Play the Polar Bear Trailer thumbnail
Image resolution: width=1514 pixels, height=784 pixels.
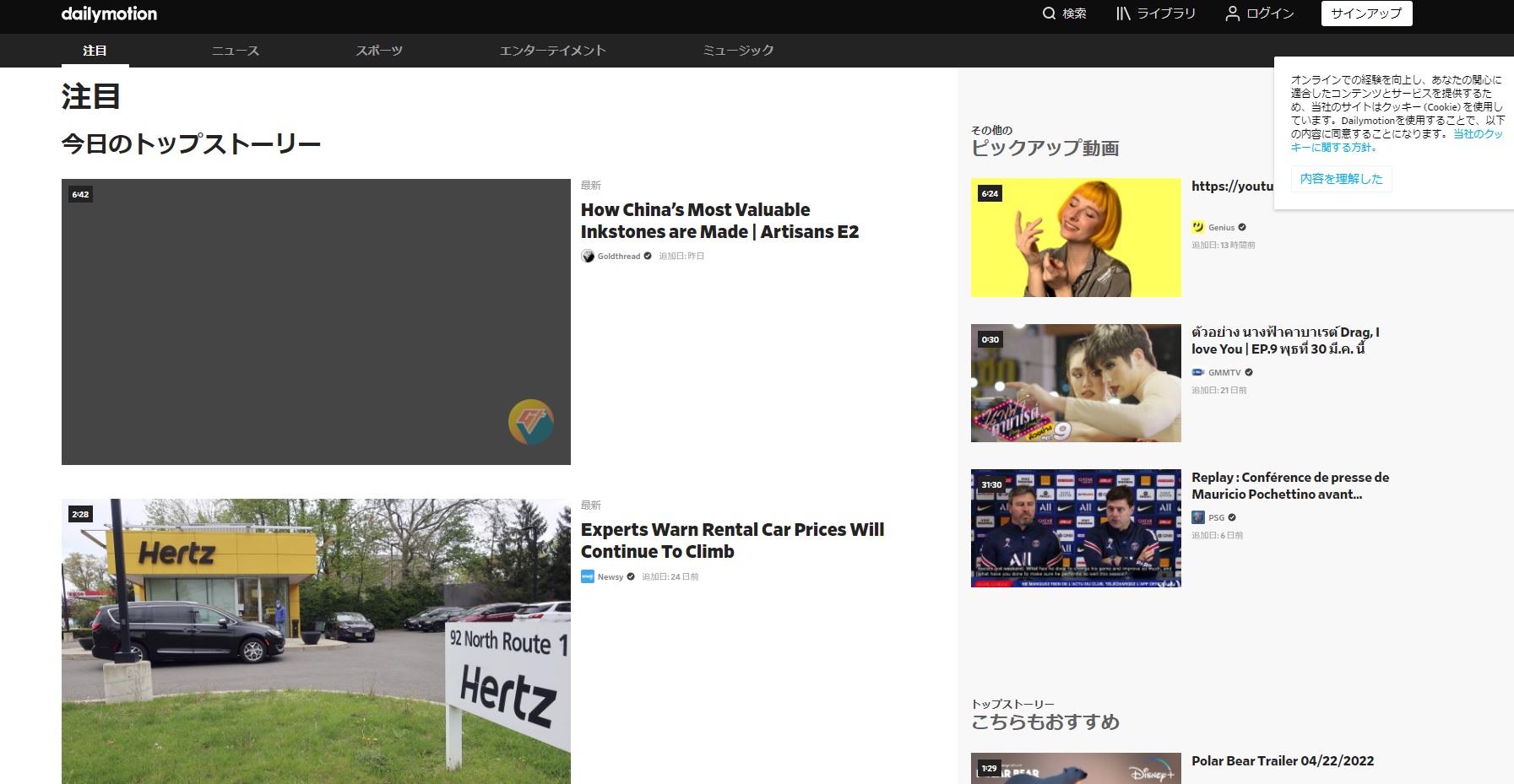(x=1076, y=769)
